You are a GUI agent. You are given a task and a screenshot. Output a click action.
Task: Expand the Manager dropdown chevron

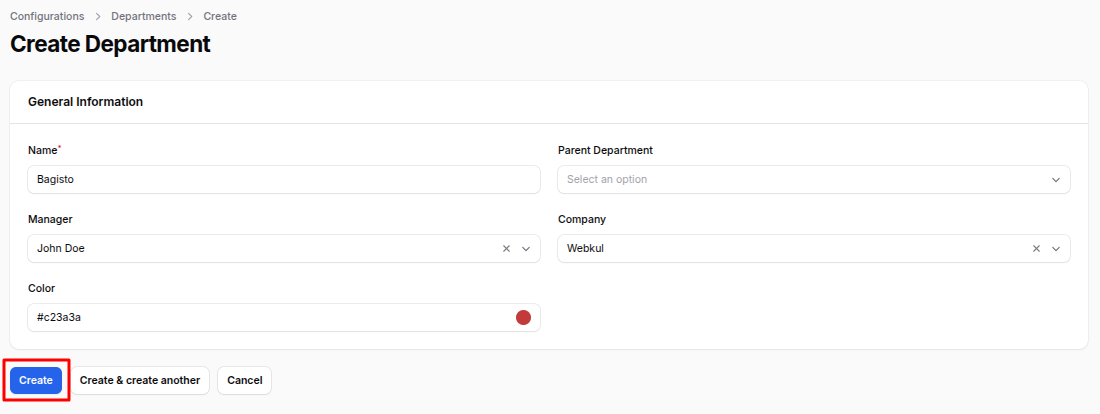pyautogui.click(x=526, y=249)
